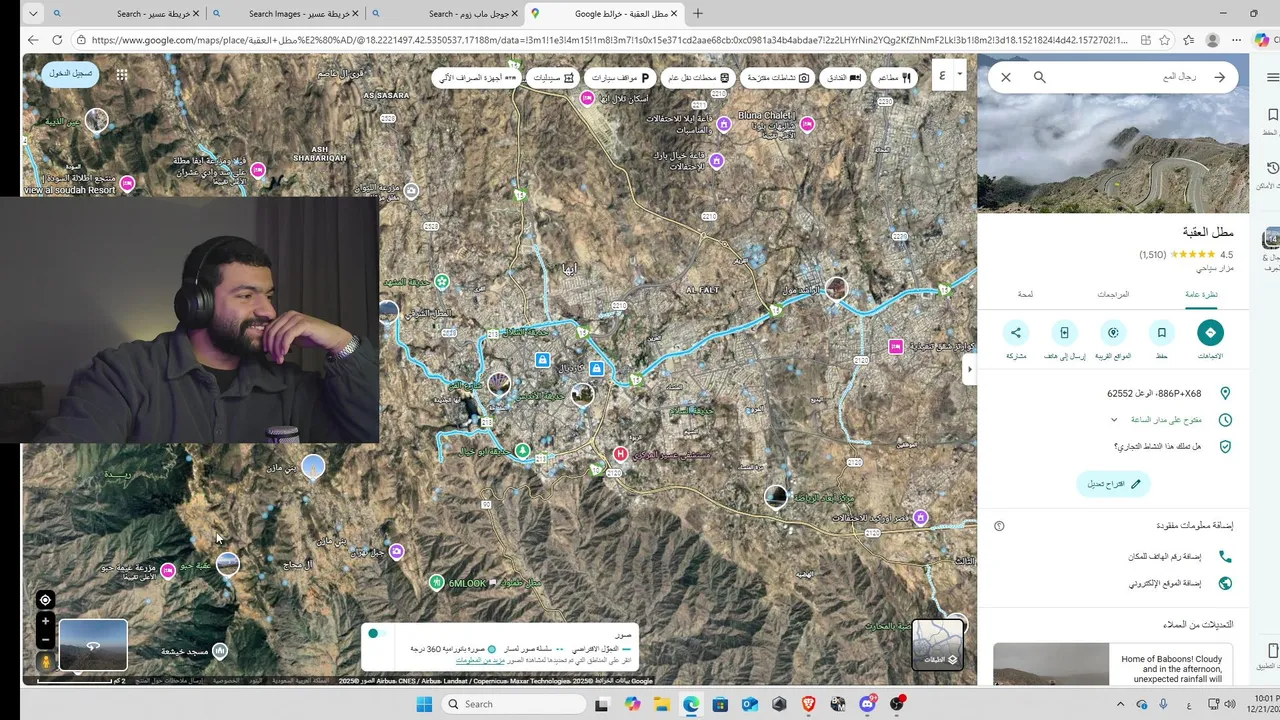The width and height of the screenshot is (1280, 720).
Task: Zoom out with the map minus button
Action: tap(45, 640)
